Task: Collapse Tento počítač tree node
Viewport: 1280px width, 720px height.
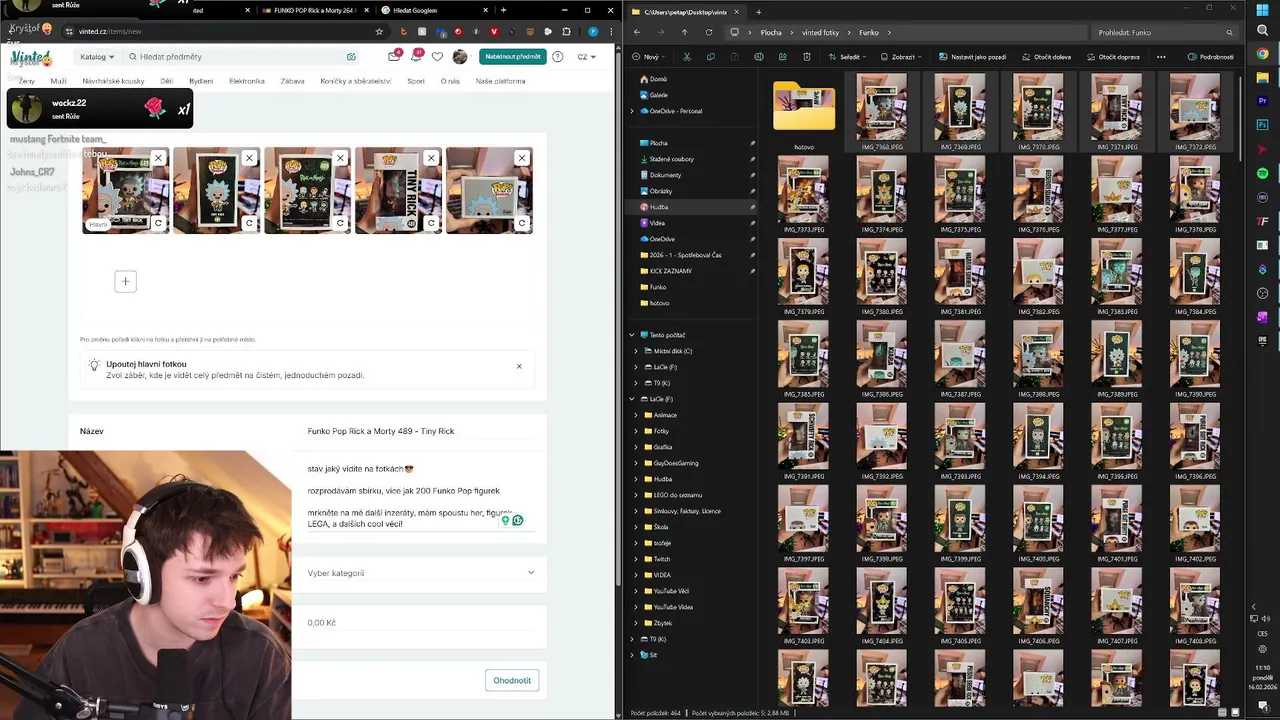Action: [632, 335]
